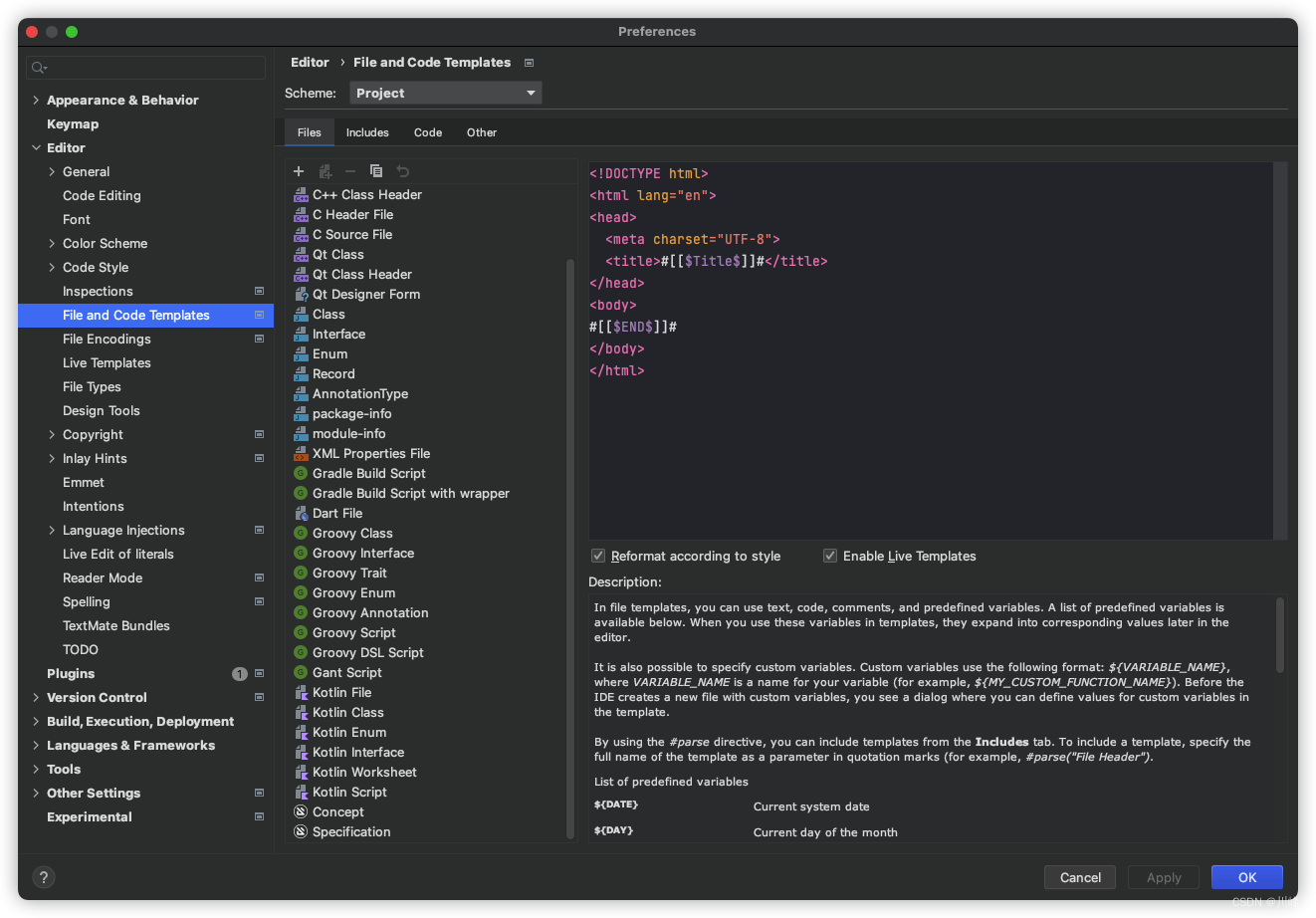Open TextMate Bundles settings
This screenshot has width=1316, height=918.
[116, 626]
